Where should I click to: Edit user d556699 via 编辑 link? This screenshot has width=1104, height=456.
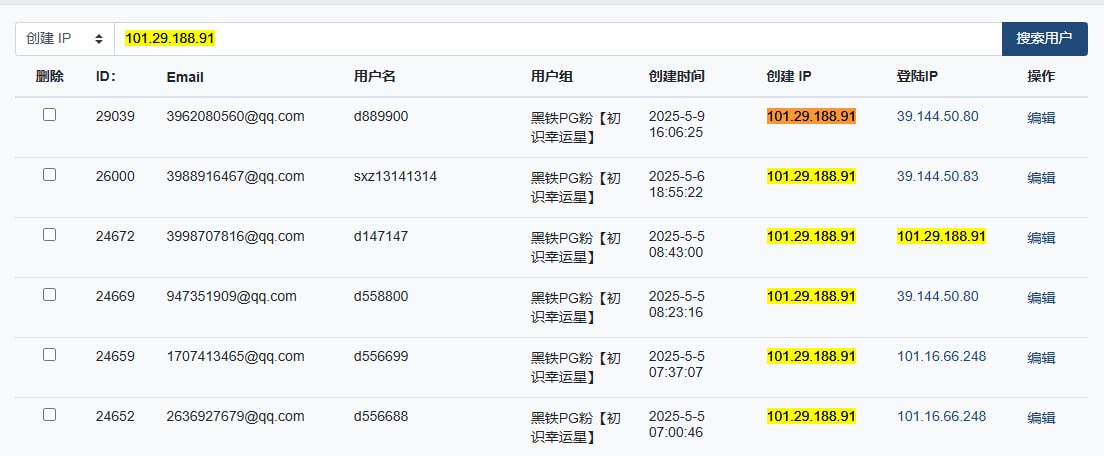pyautogui.click(x=1041, y=357)
